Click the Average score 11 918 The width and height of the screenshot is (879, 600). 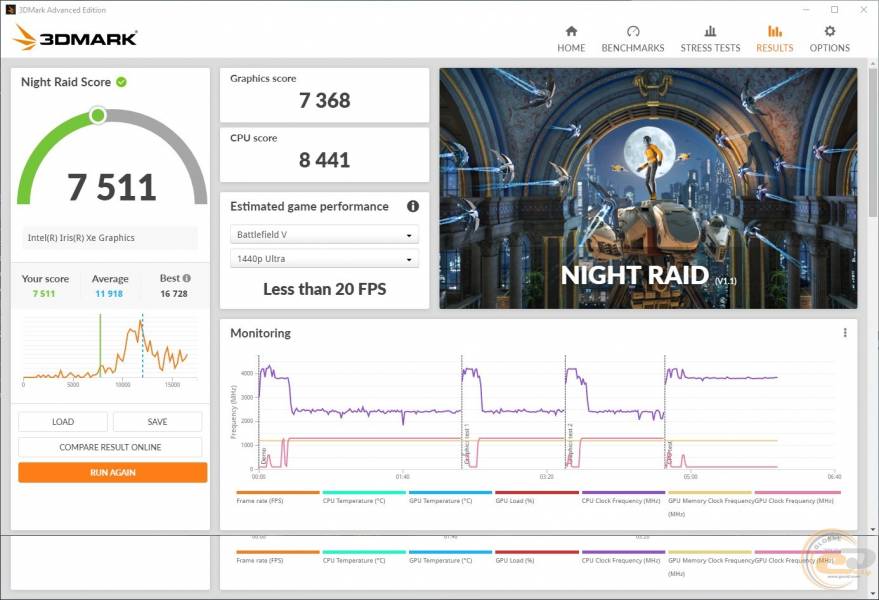109,293
